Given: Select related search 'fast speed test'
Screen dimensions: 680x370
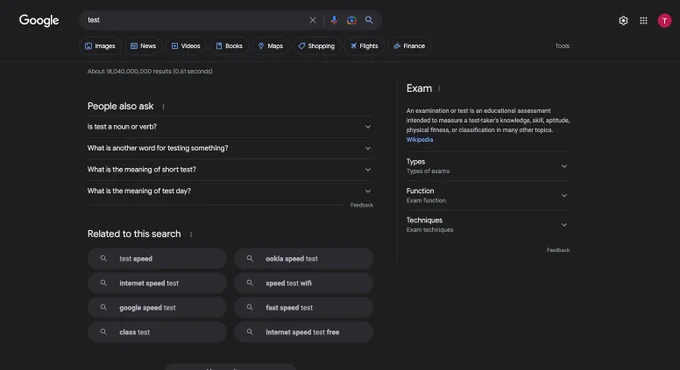Looking at the screenshot, I should tap(304, 308).
